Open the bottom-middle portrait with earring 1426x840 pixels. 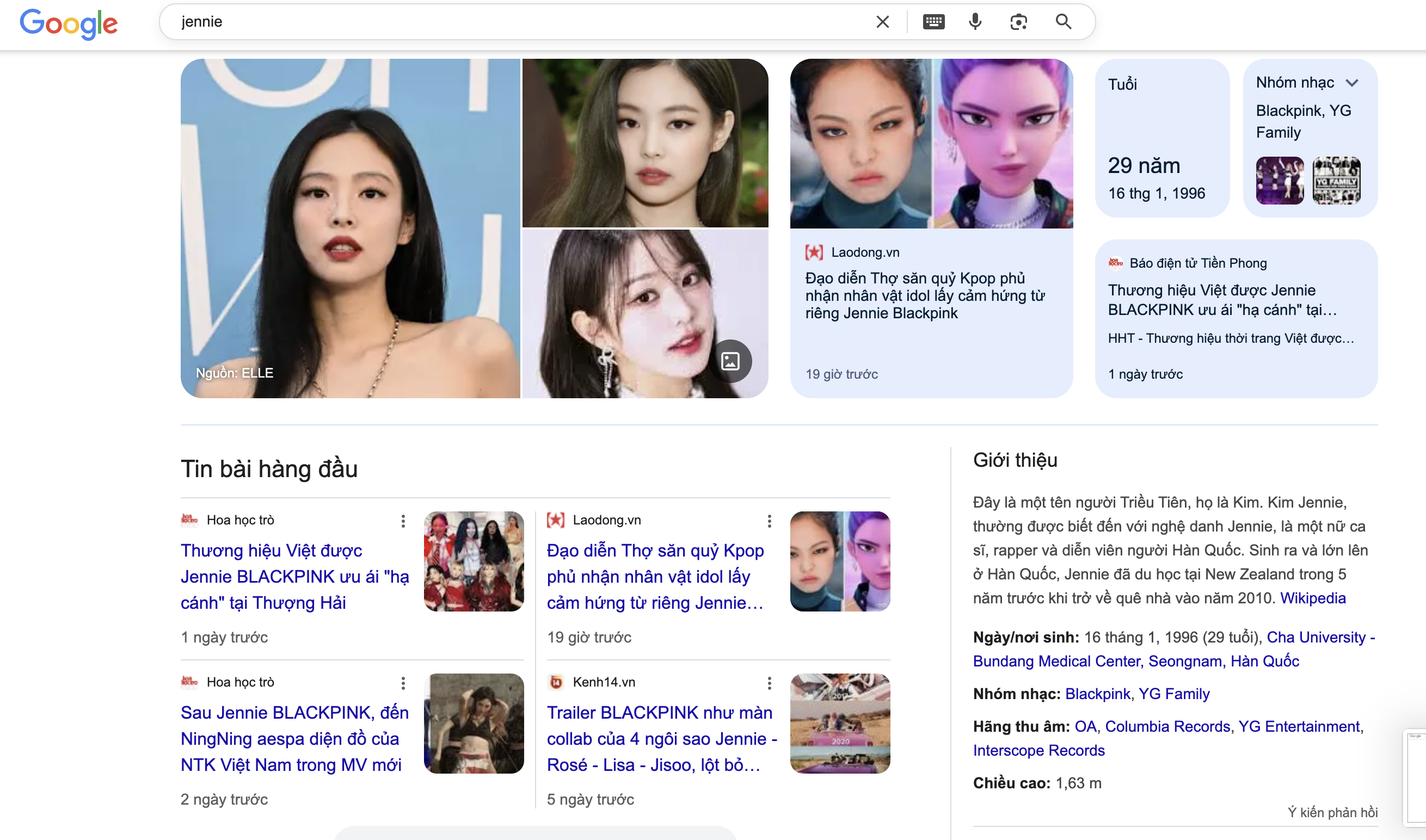pos(645,314)
